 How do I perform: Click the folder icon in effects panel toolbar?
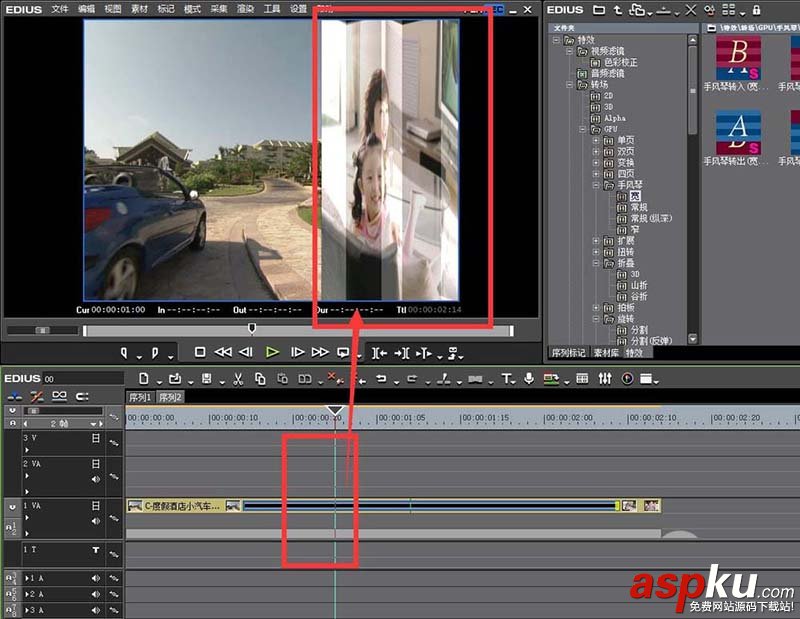pyautogui.click(x=599, y=10)
